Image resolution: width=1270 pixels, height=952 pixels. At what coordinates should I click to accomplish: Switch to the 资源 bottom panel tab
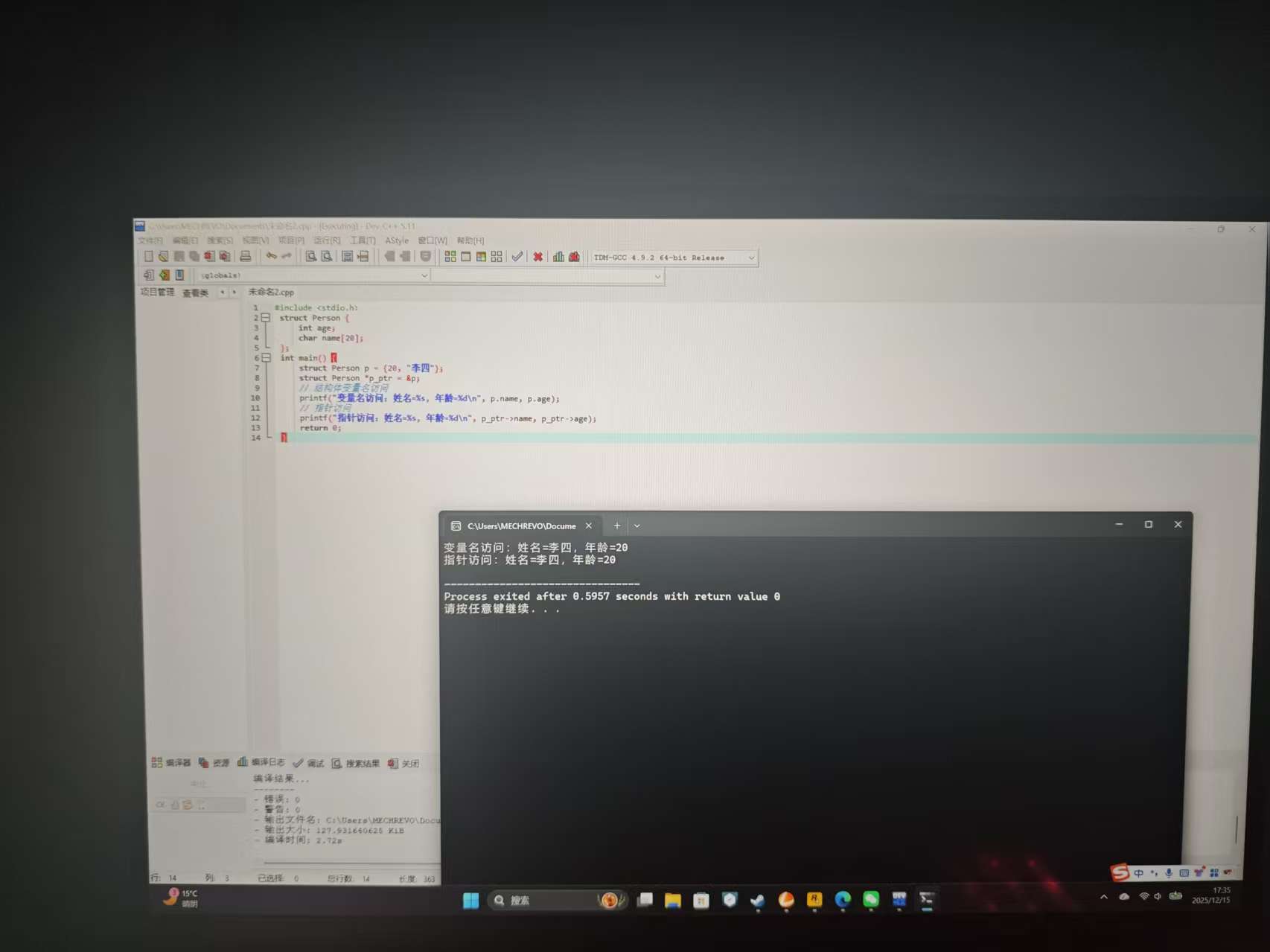point(214,763)
